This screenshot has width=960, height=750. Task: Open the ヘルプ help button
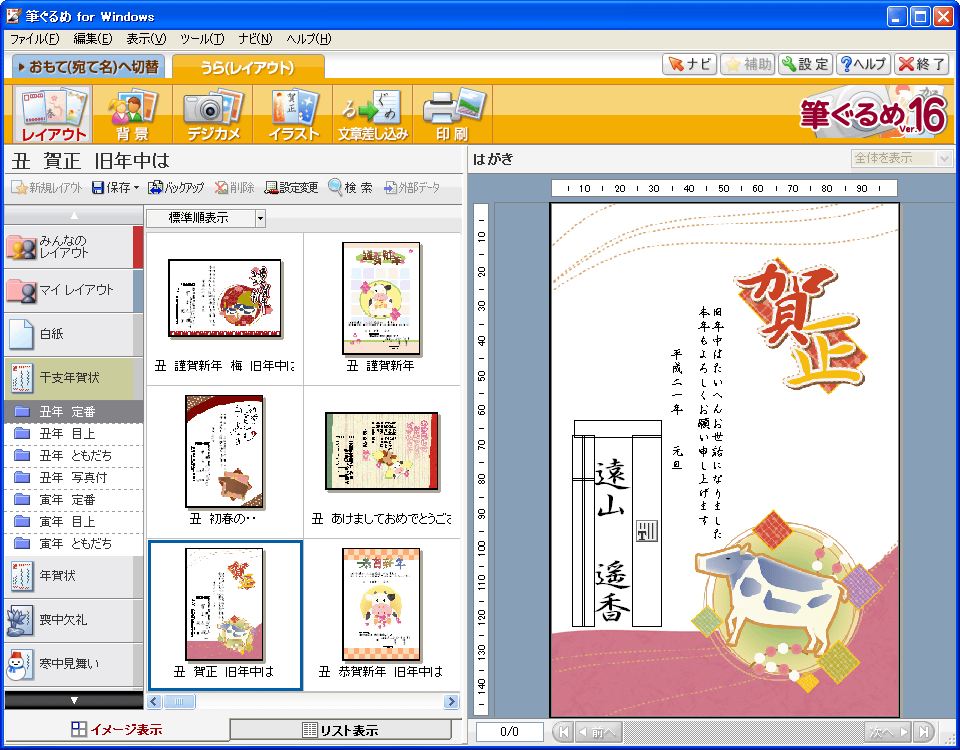point(863,64)
